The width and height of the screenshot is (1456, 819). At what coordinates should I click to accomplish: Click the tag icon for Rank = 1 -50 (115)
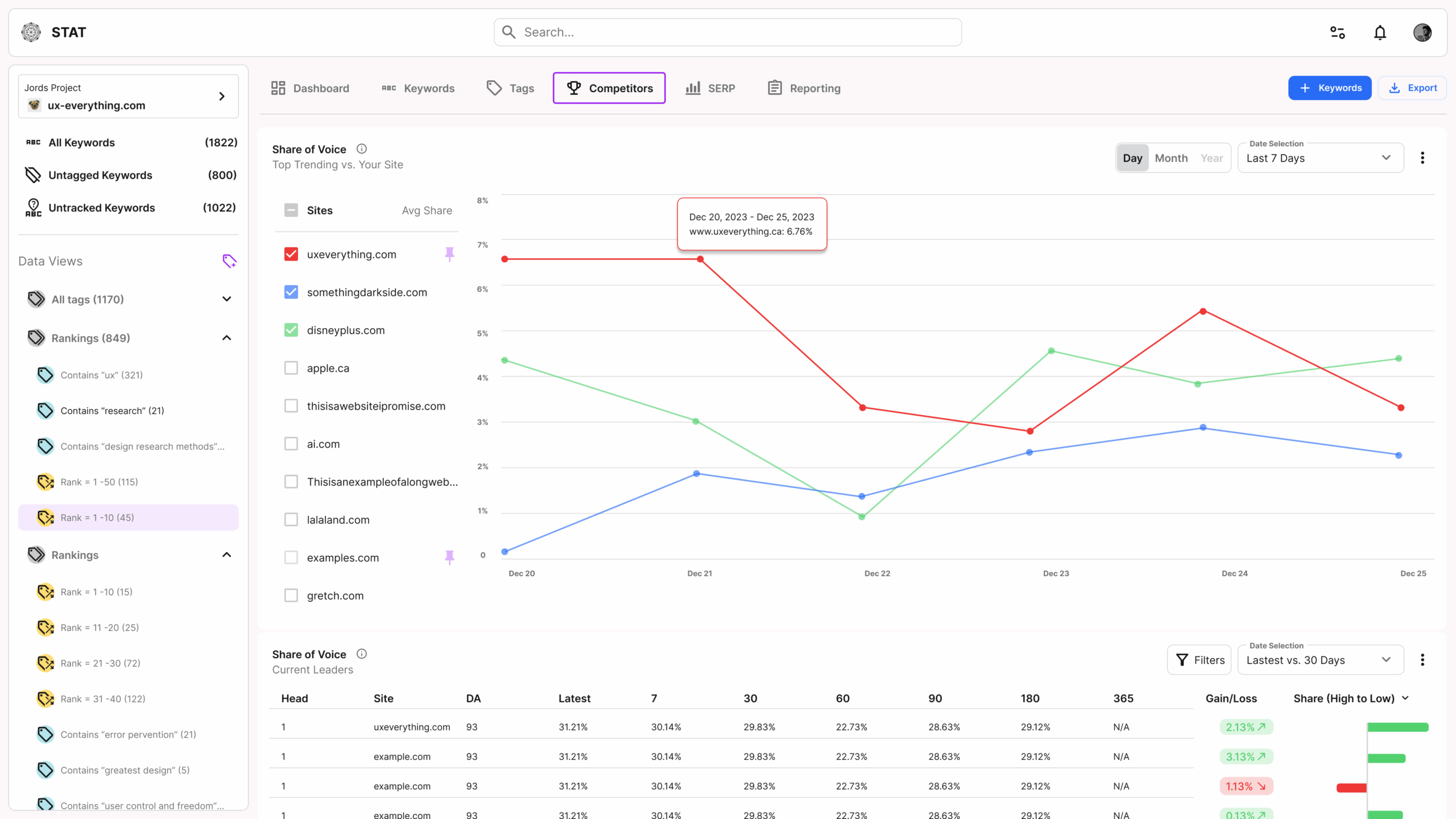pyautogui.click(x=45, y=482)
